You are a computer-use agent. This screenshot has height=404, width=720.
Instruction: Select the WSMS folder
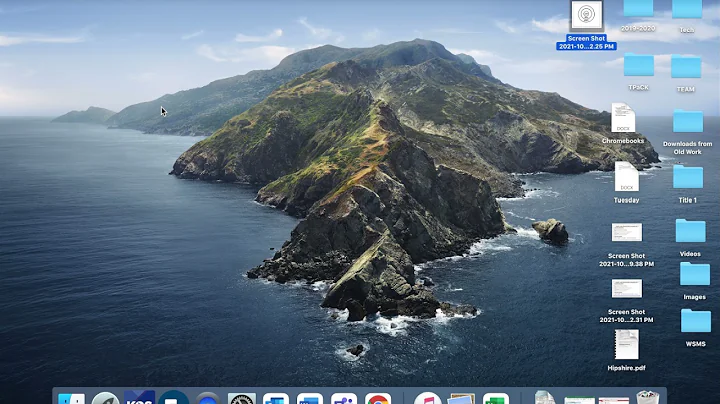click(x=696, y=328)
